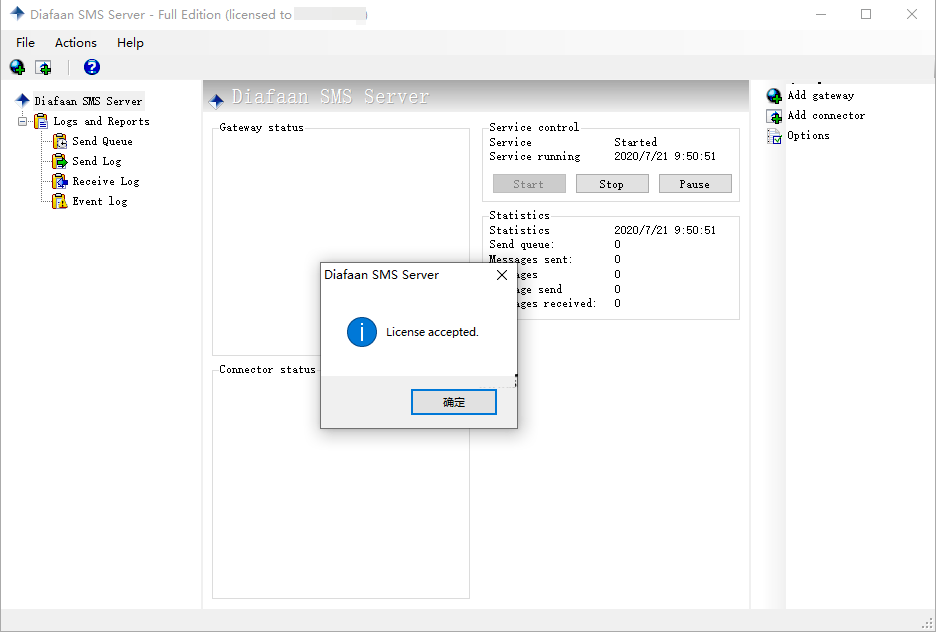Open the Send Log tree entry
Image resolution: width=936 pixels, height=632 pixels.
[x=97, y=161]
